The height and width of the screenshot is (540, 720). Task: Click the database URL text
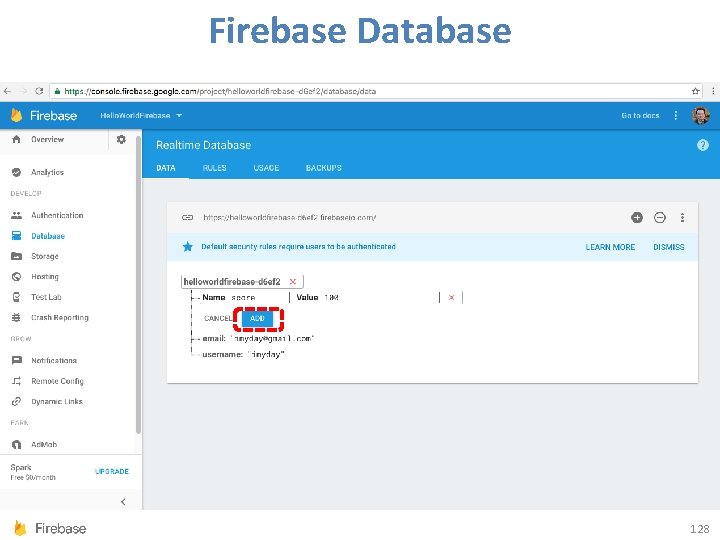tap(290, 217)
